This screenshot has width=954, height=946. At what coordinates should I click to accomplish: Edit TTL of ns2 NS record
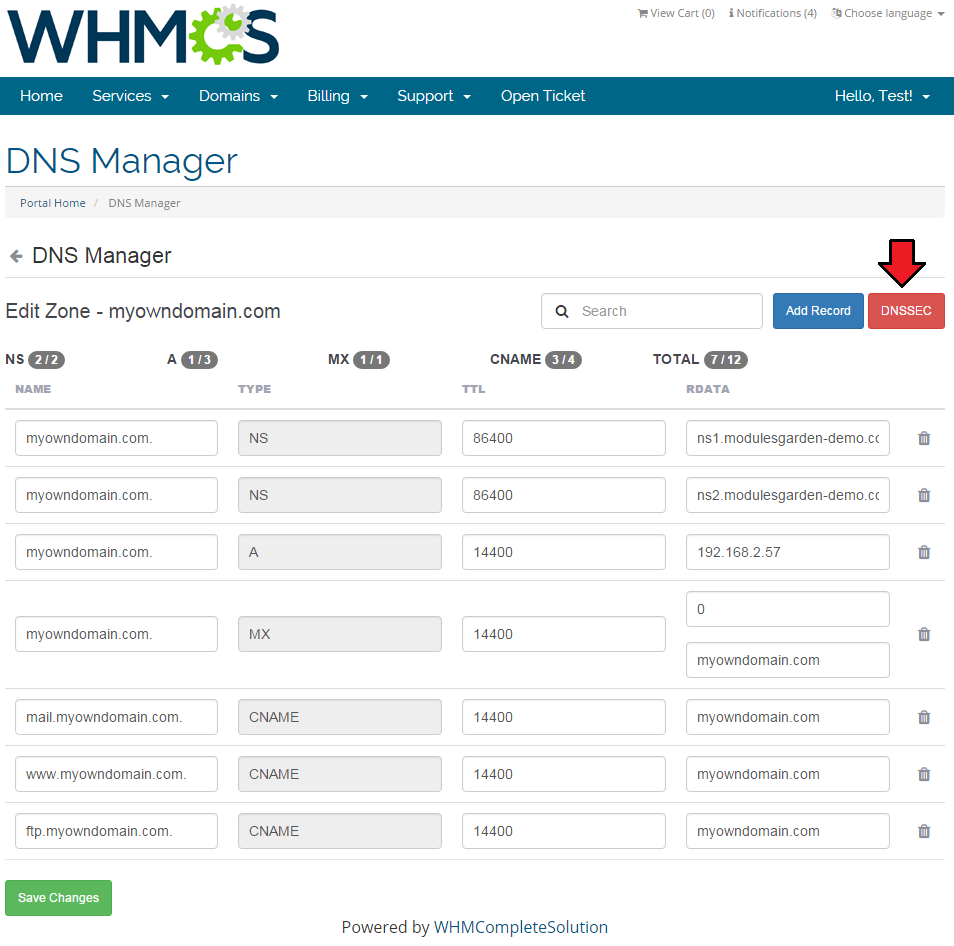(x=563, y=495)
